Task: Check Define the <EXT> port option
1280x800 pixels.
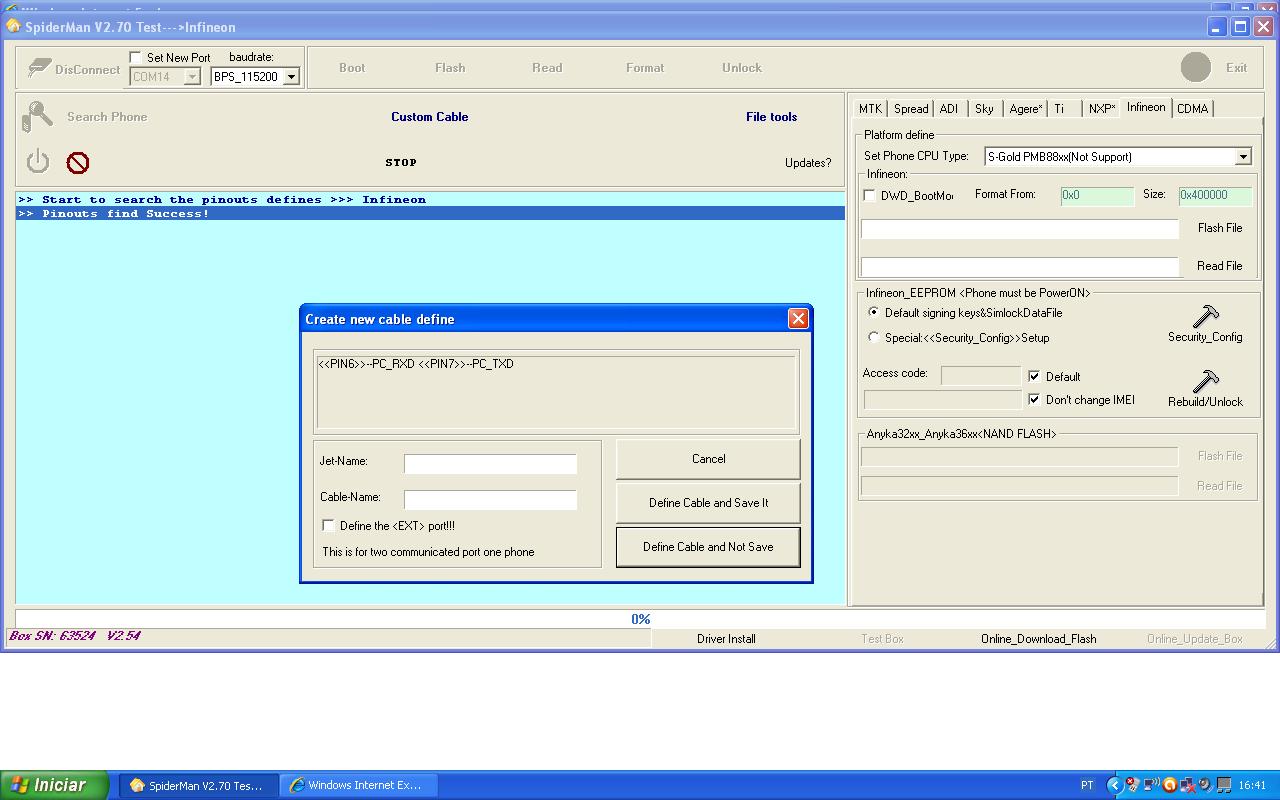Action: pyautogui.click(x=328, y=525)
